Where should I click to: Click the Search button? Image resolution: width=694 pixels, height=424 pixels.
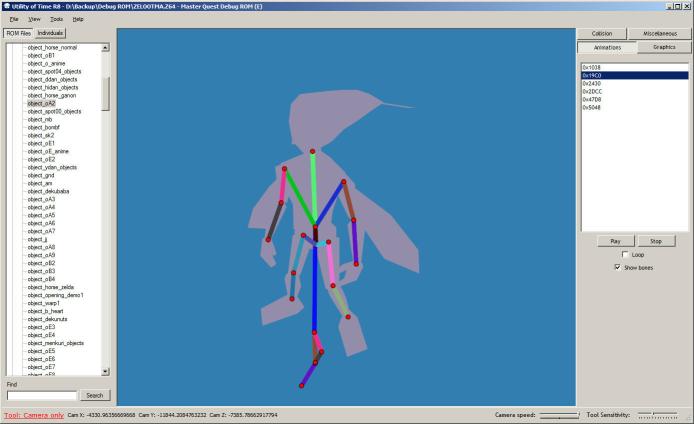pyautogui.click(x=95, y=395)
